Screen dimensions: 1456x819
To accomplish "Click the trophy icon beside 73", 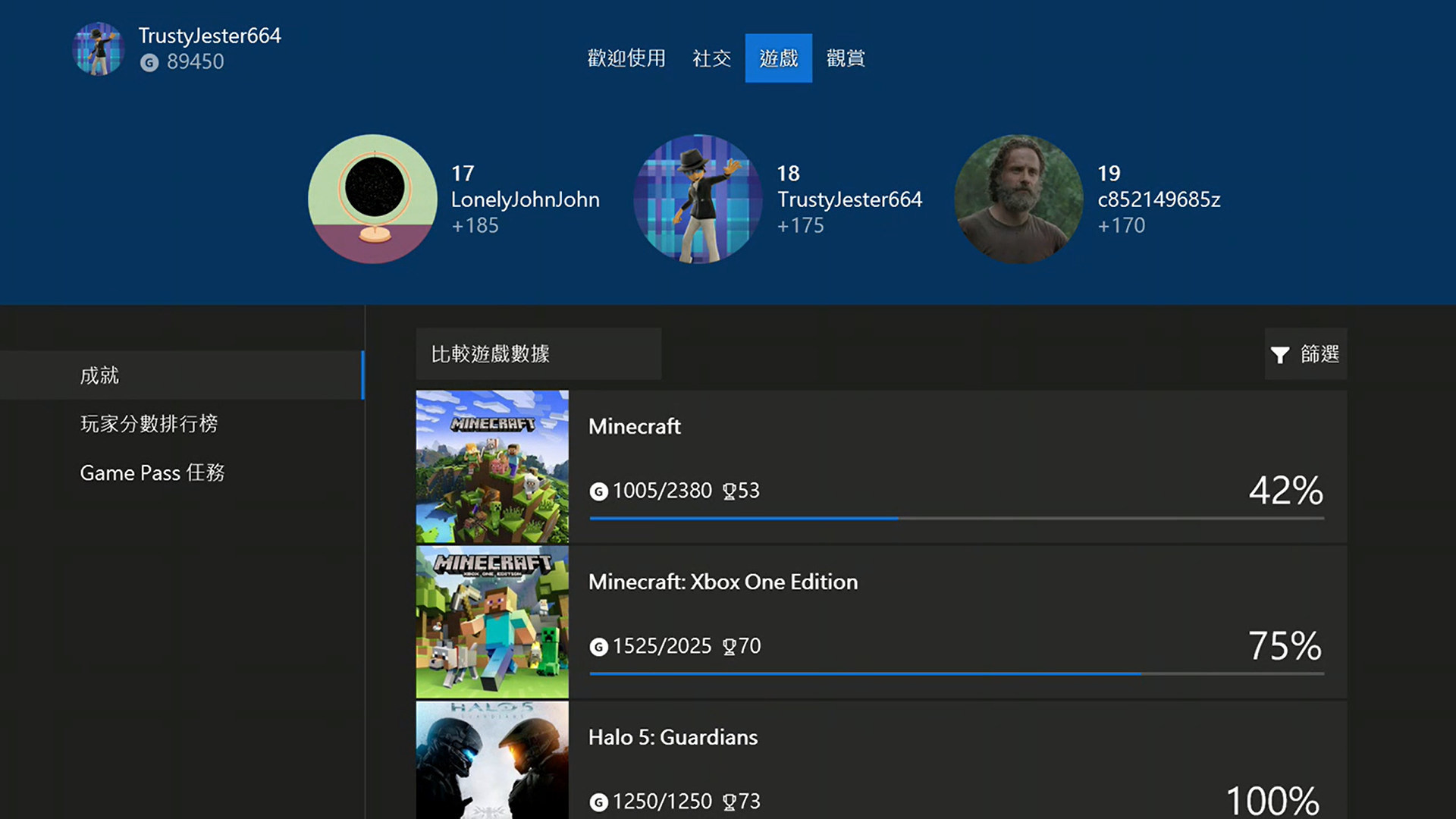I will click(729, 802).
